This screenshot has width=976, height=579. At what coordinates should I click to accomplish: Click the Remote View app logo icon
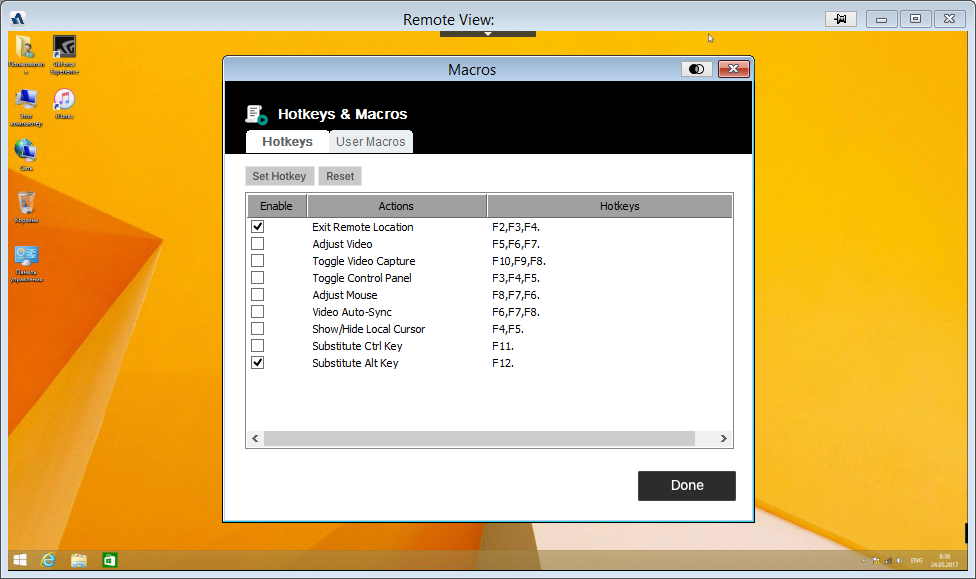tap(17, 19)
